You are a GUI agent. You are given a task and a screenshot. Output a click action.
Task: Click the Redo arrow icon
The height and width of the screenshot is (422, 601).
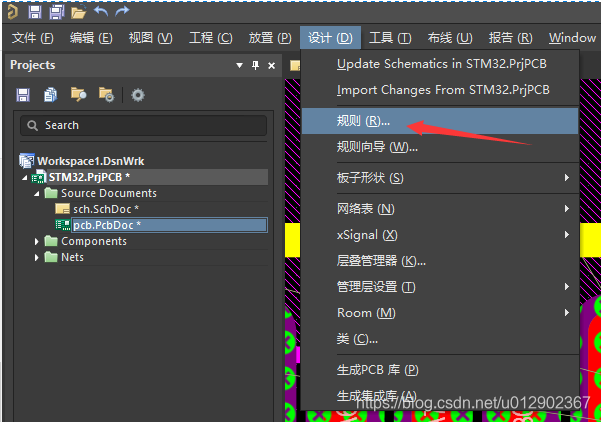pyautogui.click(x=122, y=11)
